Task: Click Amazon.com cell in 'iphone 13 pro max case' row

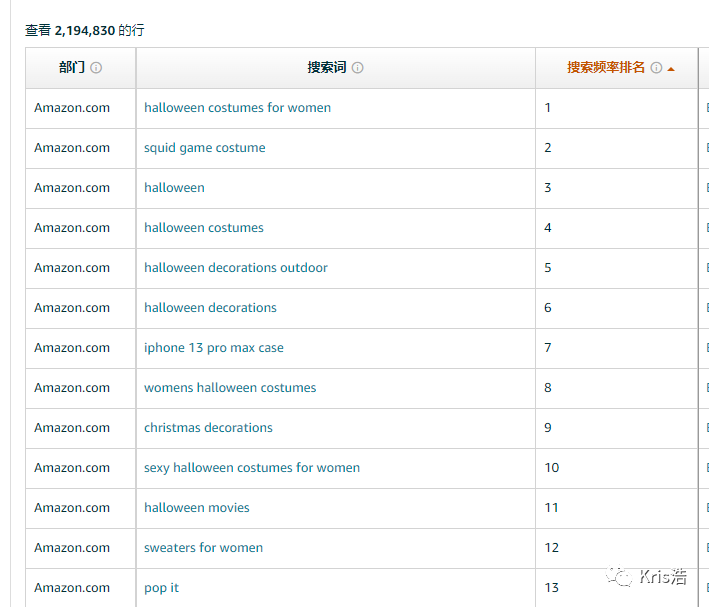Action: pyautogui.click(x=80, y=348)
